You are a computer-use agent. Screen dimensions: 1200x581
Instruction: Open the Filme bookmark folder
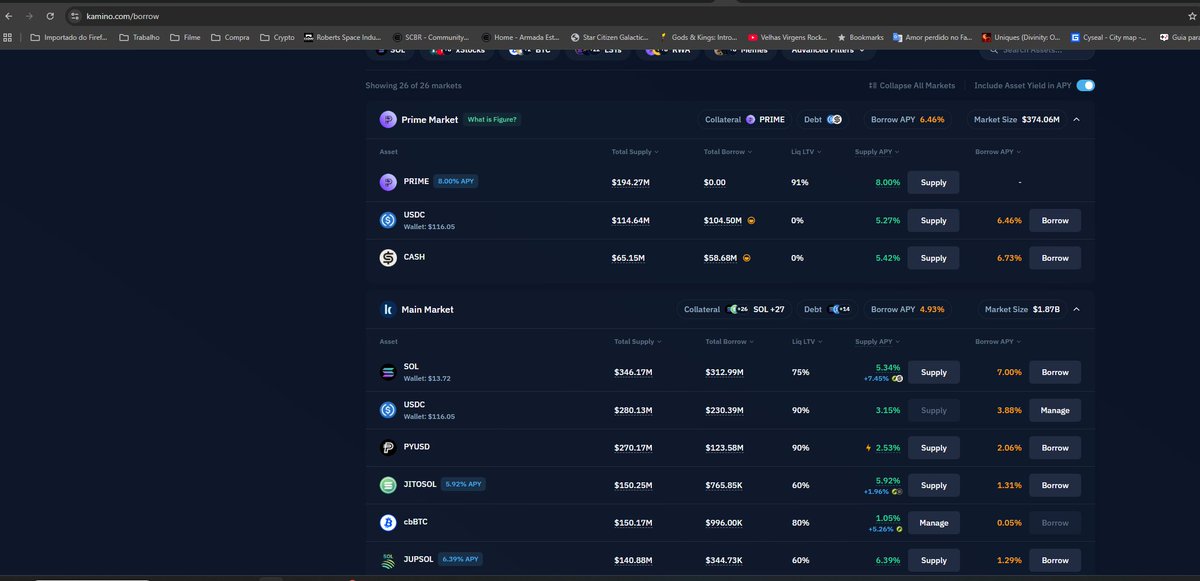185,37
